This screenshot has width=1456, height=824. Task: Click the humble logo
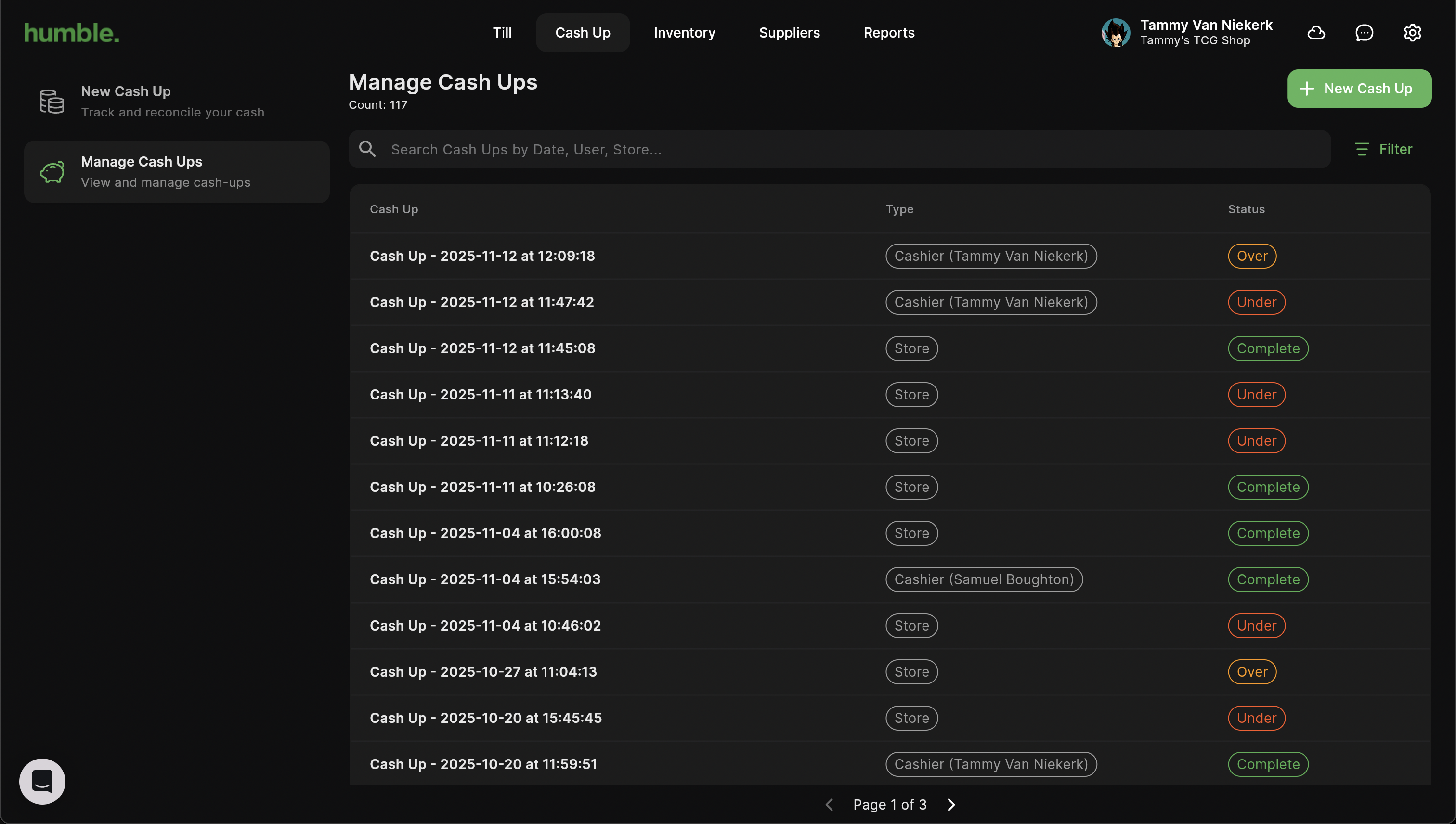[72, 33]
